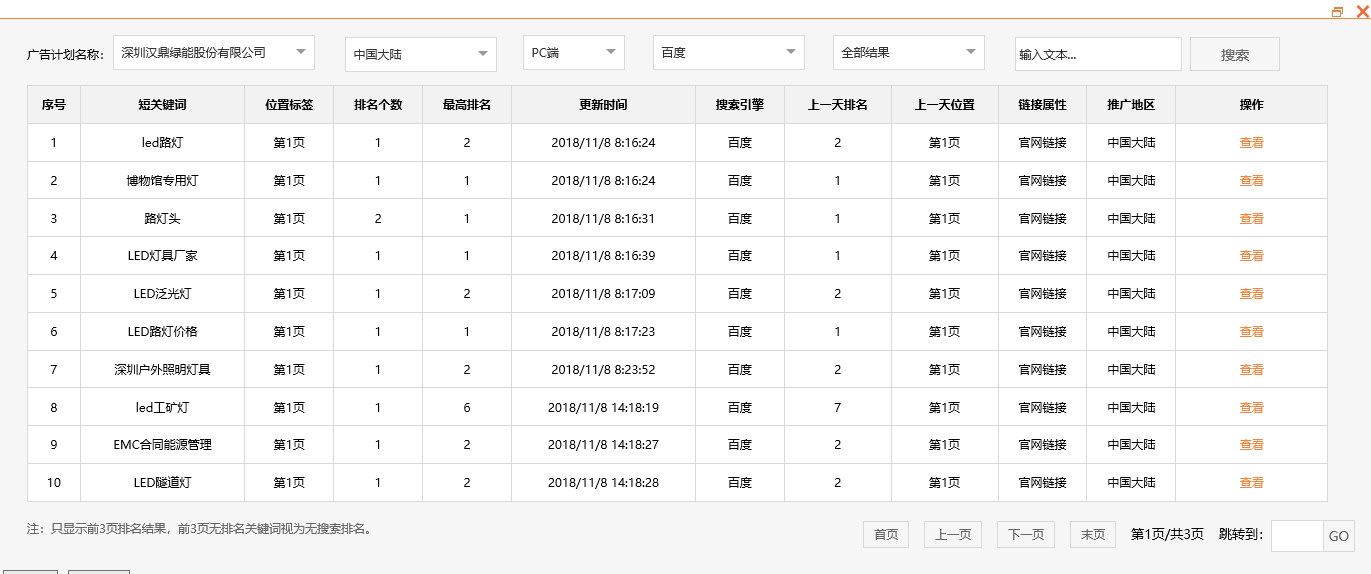The width and height of the screenshot is (1371, 574).
Task: Select the keyword cell 路灯头
Action: (163, 218)
